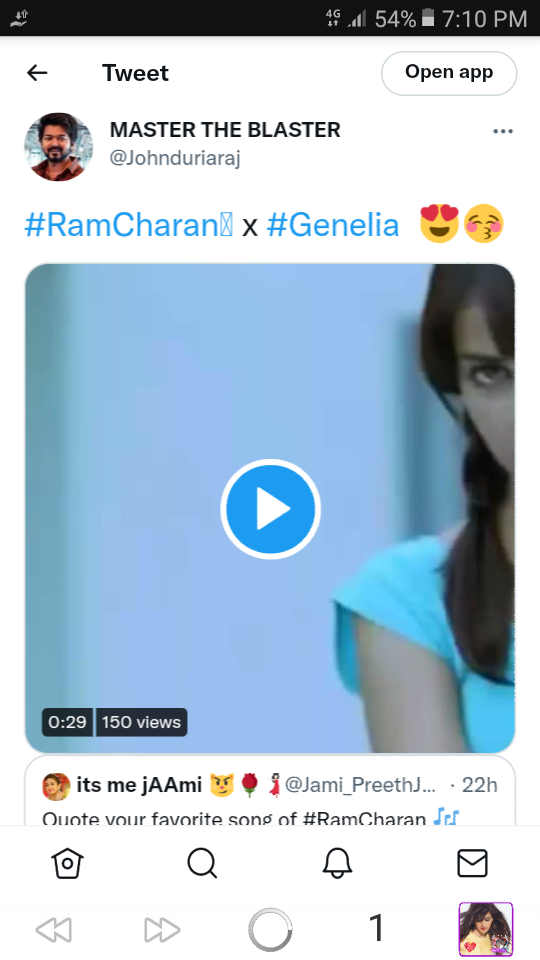
Task: Open the three-dot tweet options menu
Action: pos(503,131)
